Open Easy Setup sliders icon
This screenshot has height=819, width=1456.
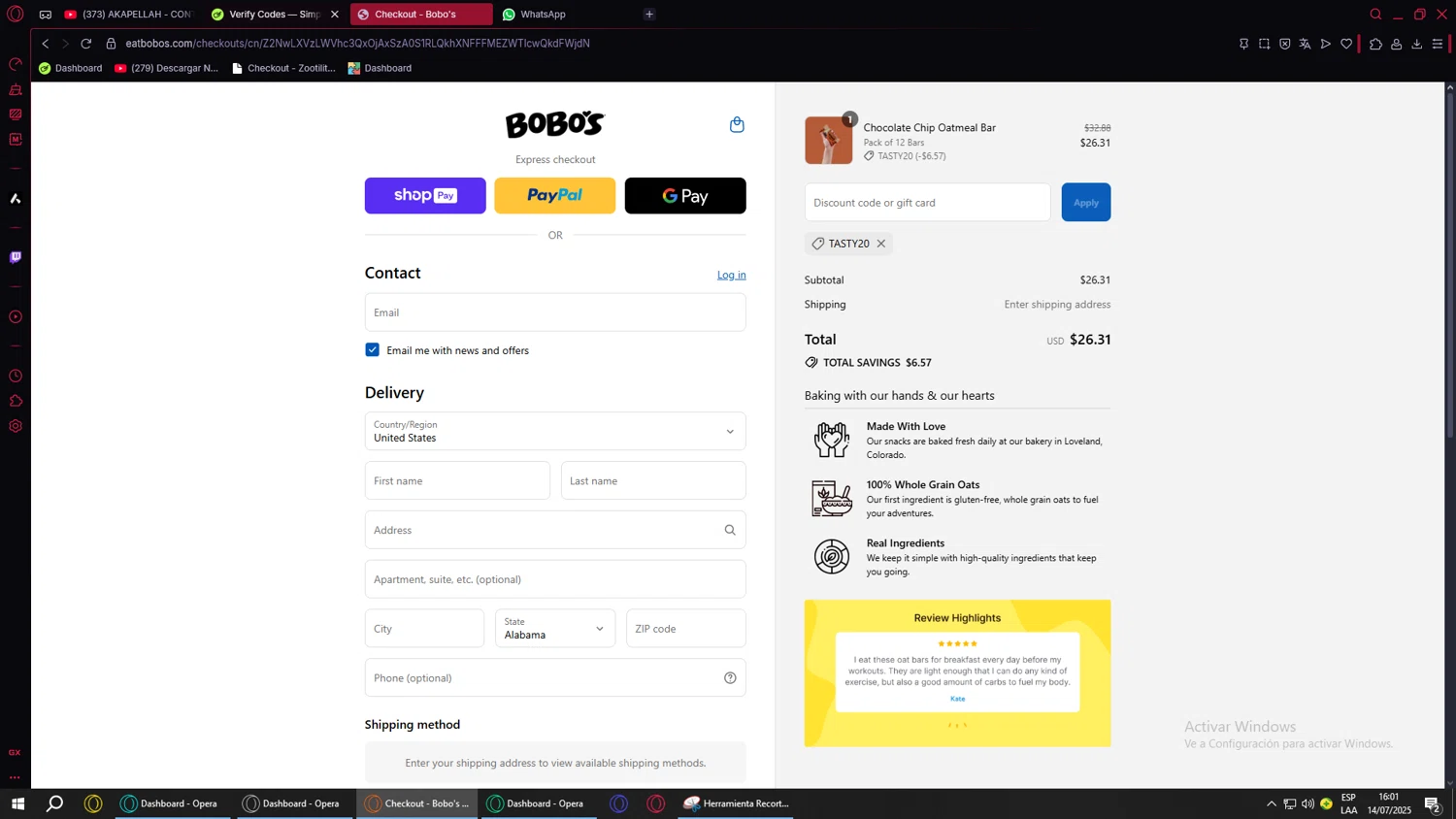point(1438,44)
